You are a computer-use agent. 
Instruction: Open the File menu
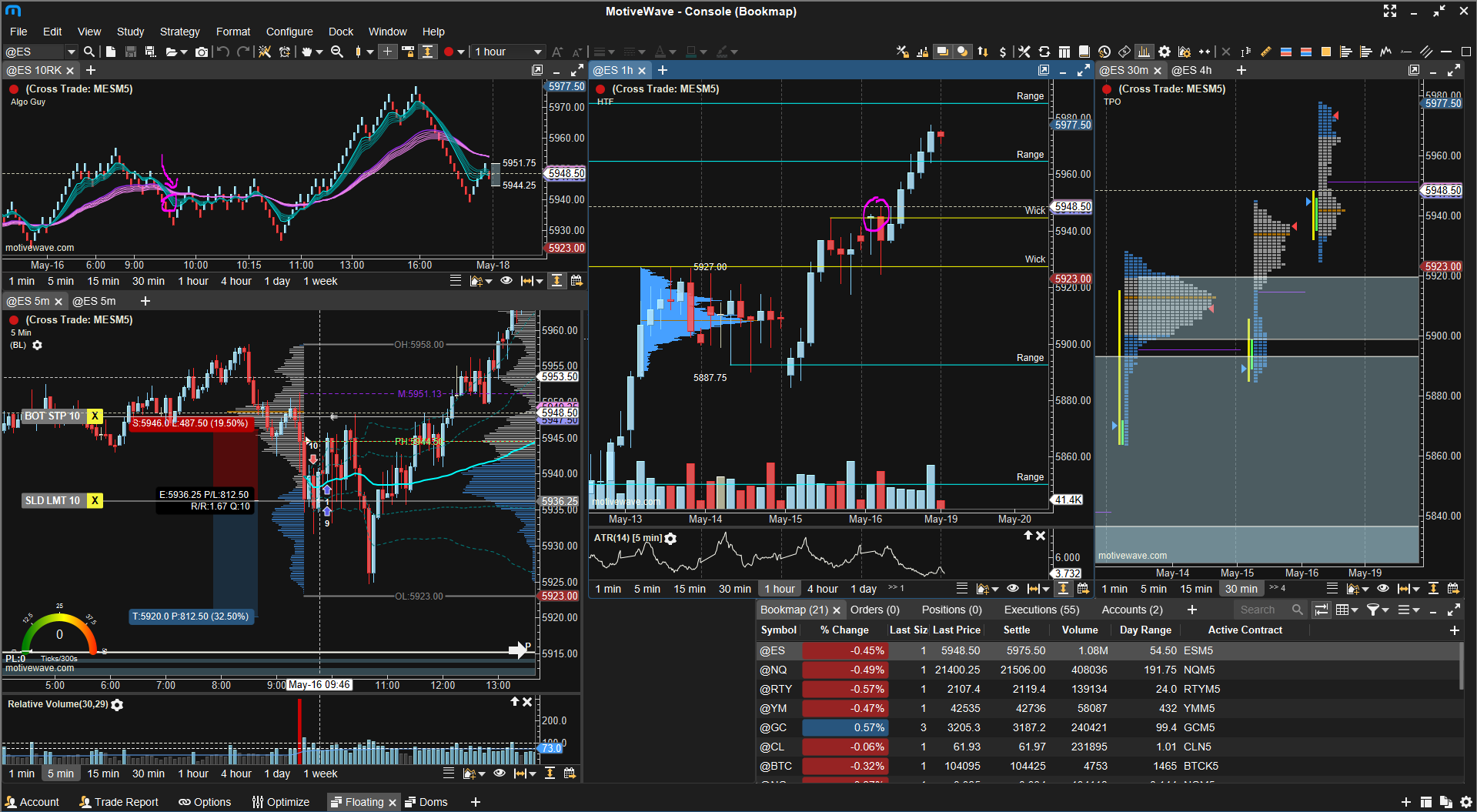[18, 32]
